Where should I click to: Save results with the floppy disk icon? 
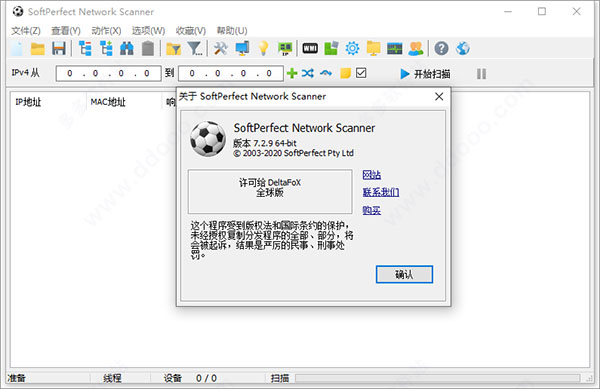59,49
